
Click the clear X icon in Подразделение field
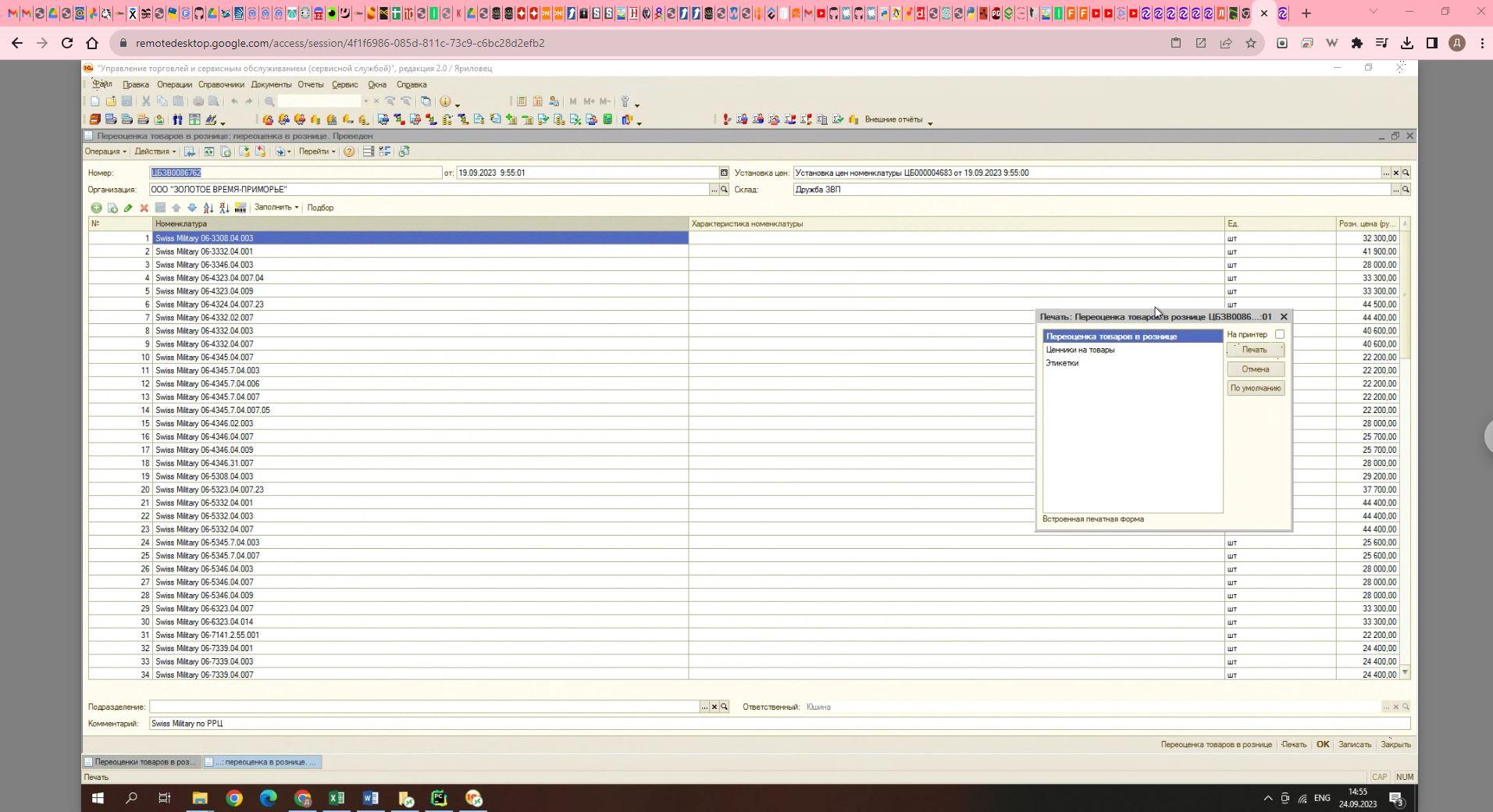pos(714,707)
